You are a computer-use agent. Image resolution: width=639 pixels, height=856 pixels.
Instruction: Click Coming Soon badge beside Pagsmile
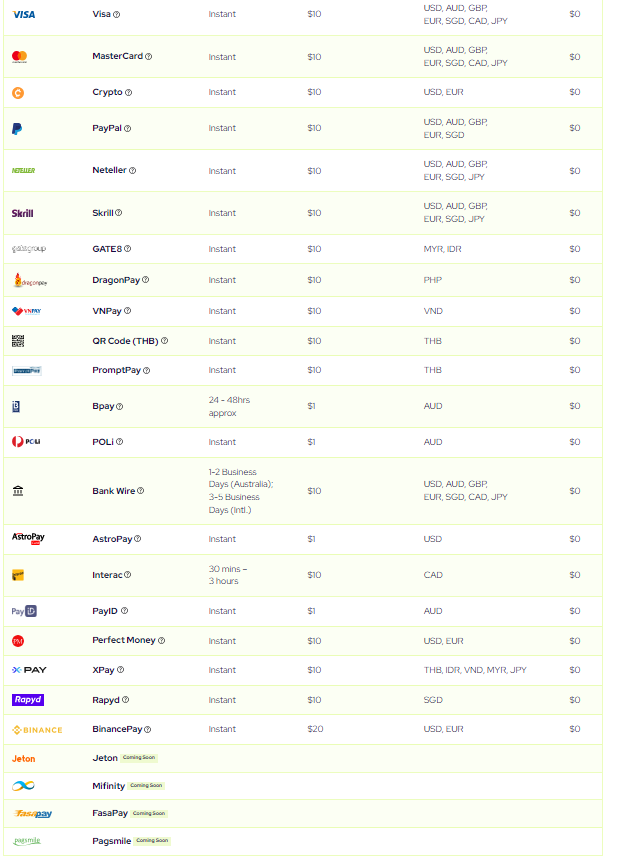[x=152, y=841]
